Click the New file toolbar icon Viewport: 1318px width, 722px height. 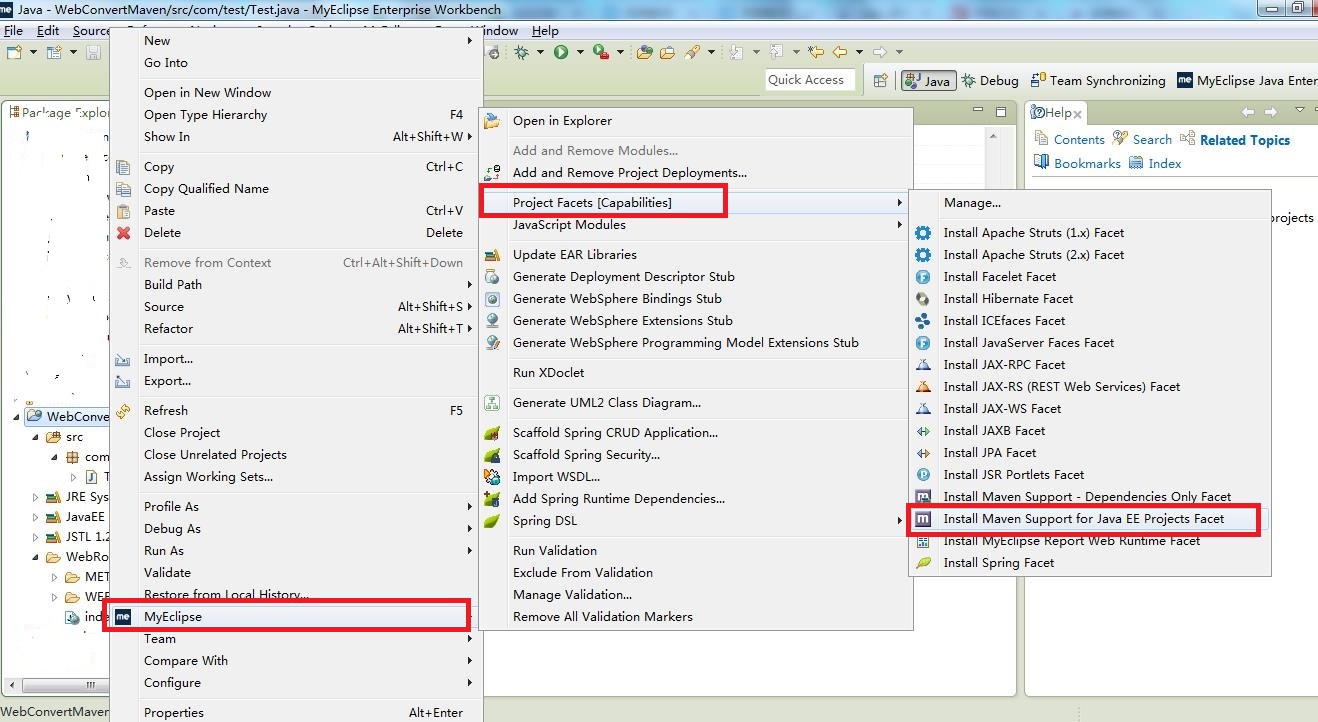14,52
